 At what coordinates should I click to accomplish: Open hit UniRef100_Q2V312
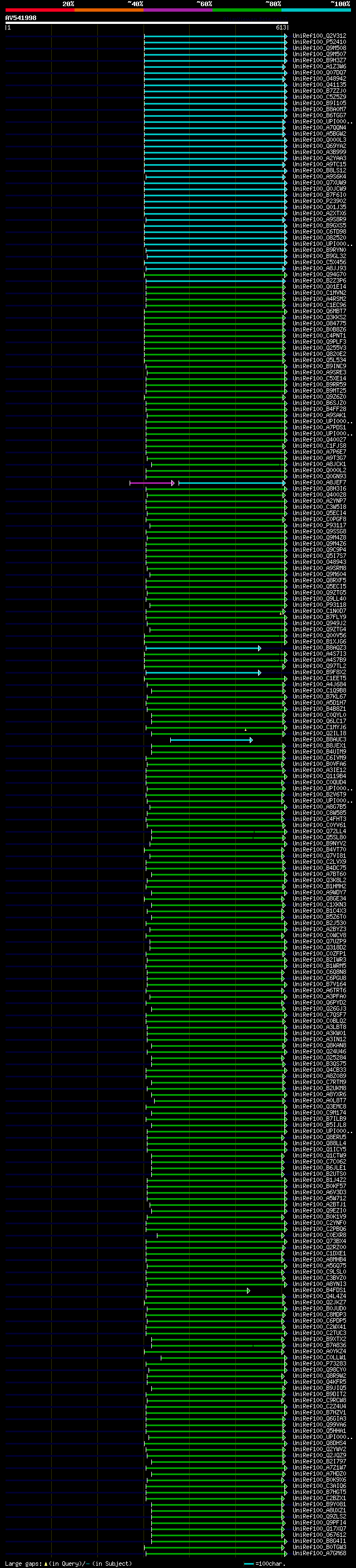(319, 36)
